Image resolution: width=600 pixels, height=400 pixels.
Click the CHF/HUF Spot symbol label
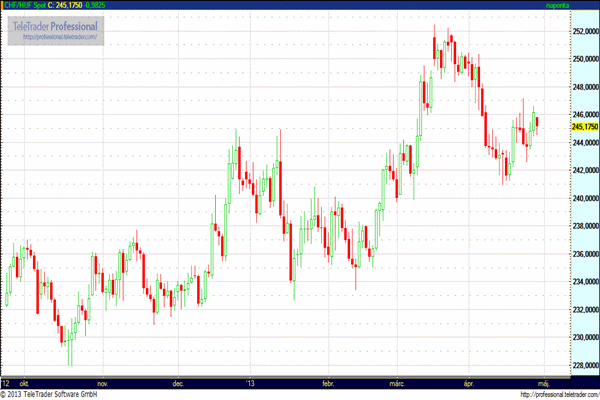[27, 5]
